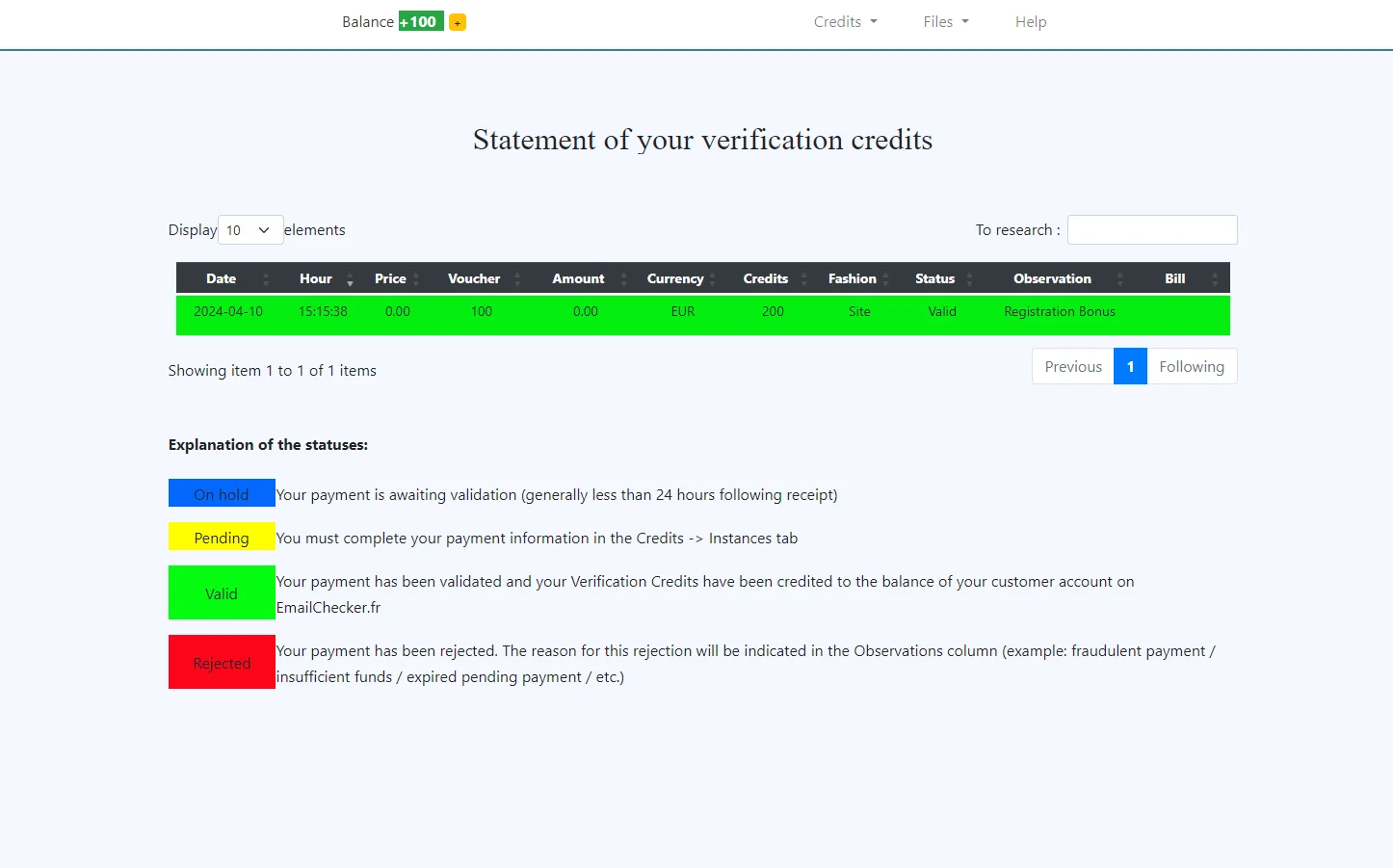Go to the Following page

click(1192, 366)
